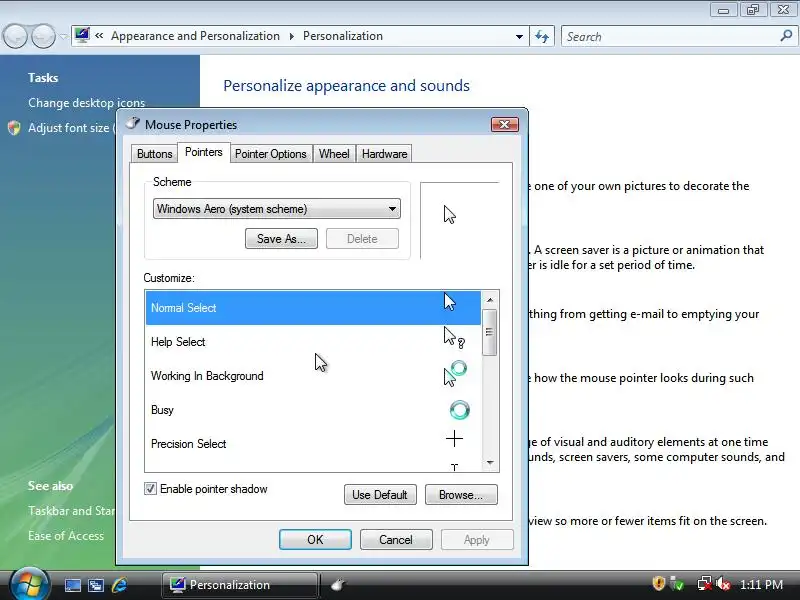Viewport: 800px width, 600px height.
Task: Click the green tray icon beside the shield
Action: (677, 584)
